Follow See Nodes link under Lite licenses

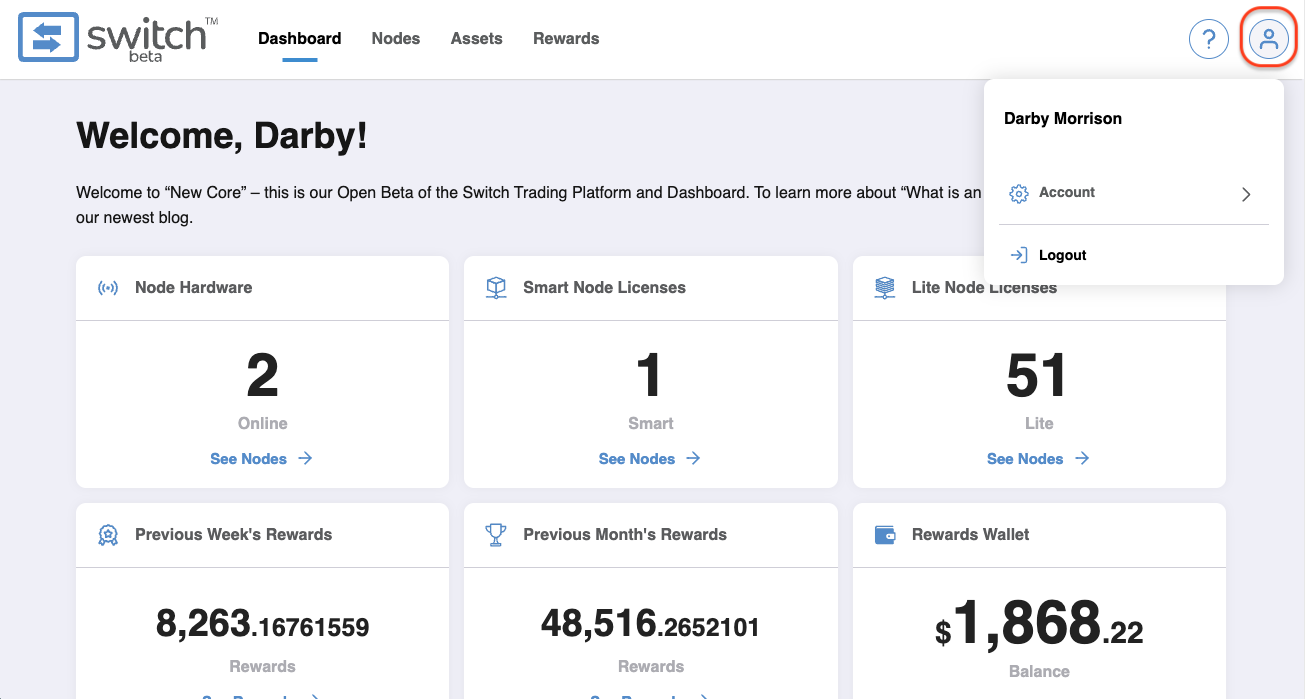pyautogui.click(x=1025, y=458)
